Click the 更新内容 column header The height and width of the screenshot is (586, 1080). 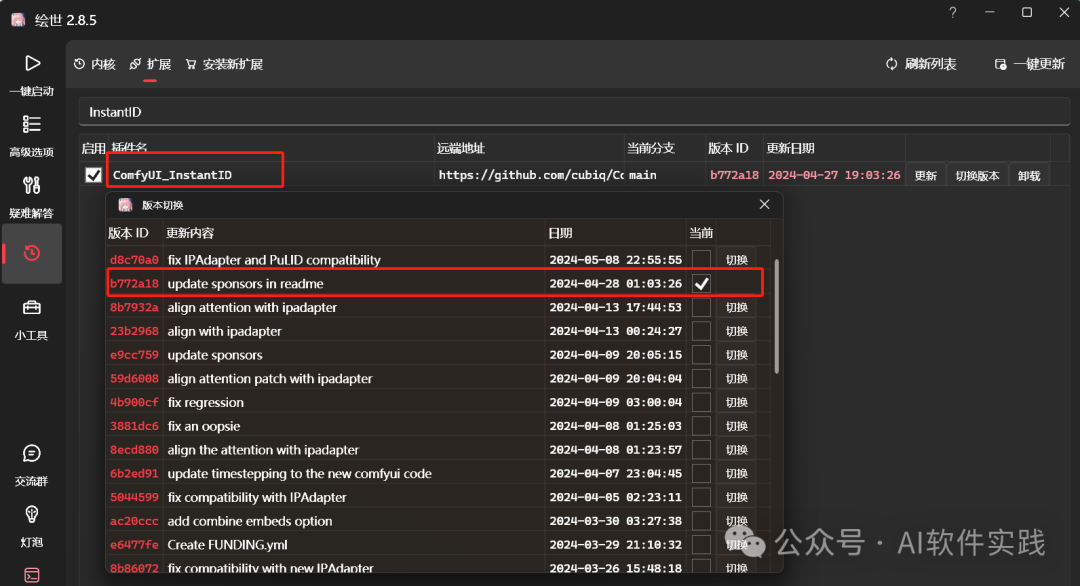pyautogui.click(x=190, y=233)
